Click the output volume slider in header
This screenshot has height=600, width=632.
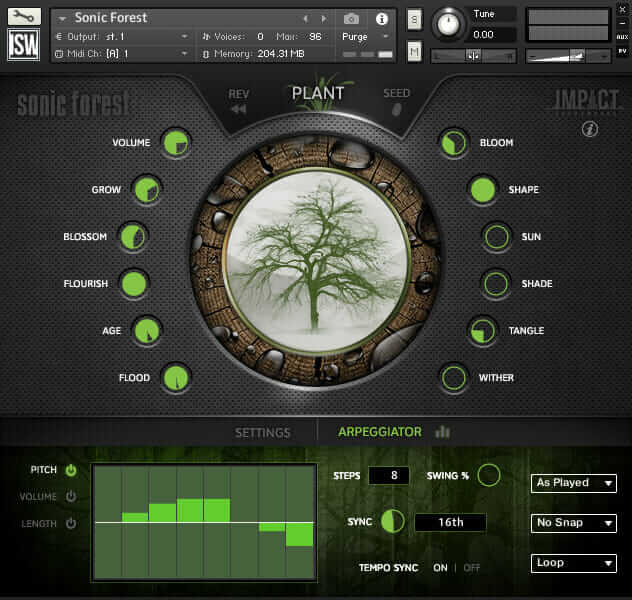point(568,56)
